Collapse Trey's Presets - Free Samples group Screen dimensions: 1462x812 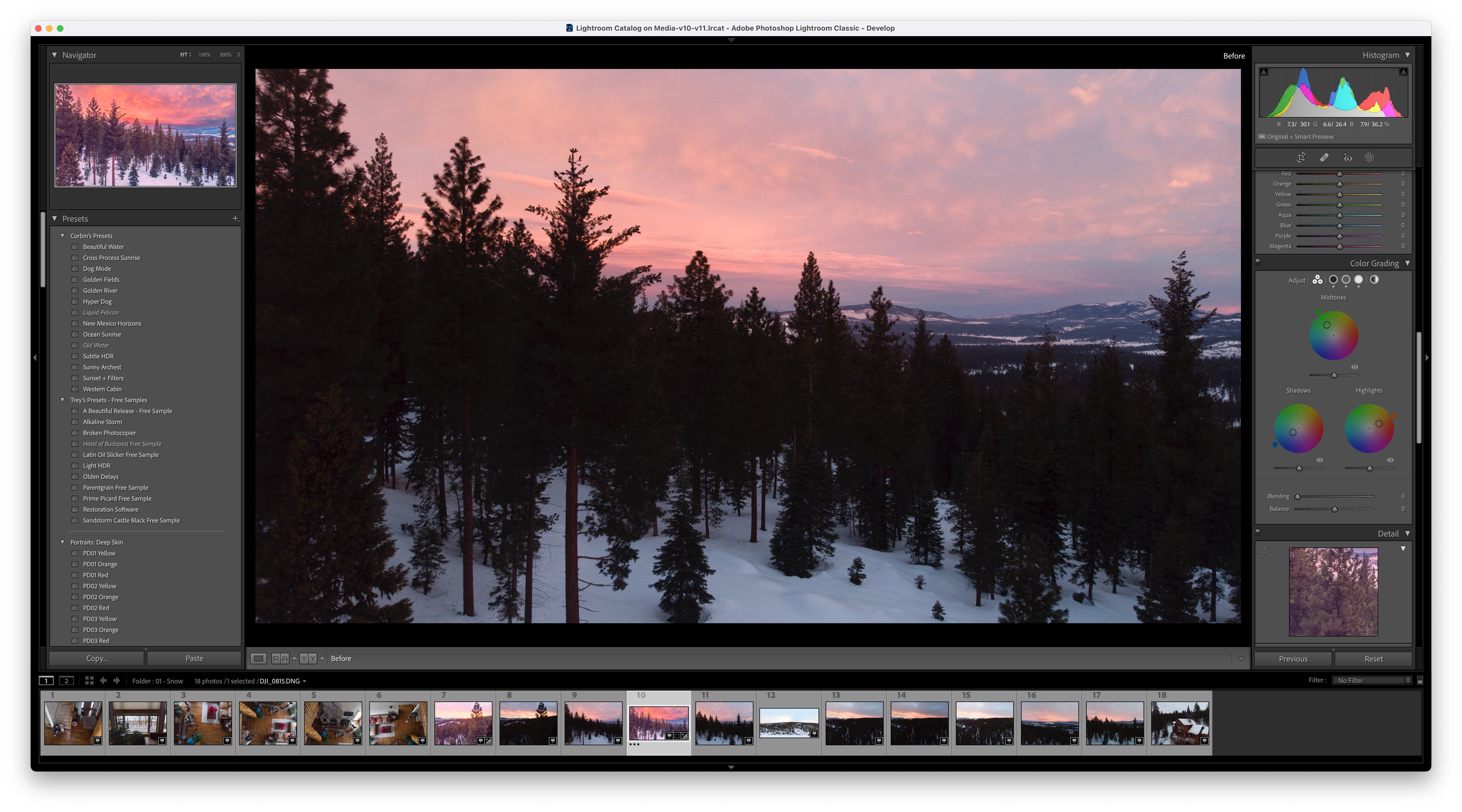click(62, 400)
